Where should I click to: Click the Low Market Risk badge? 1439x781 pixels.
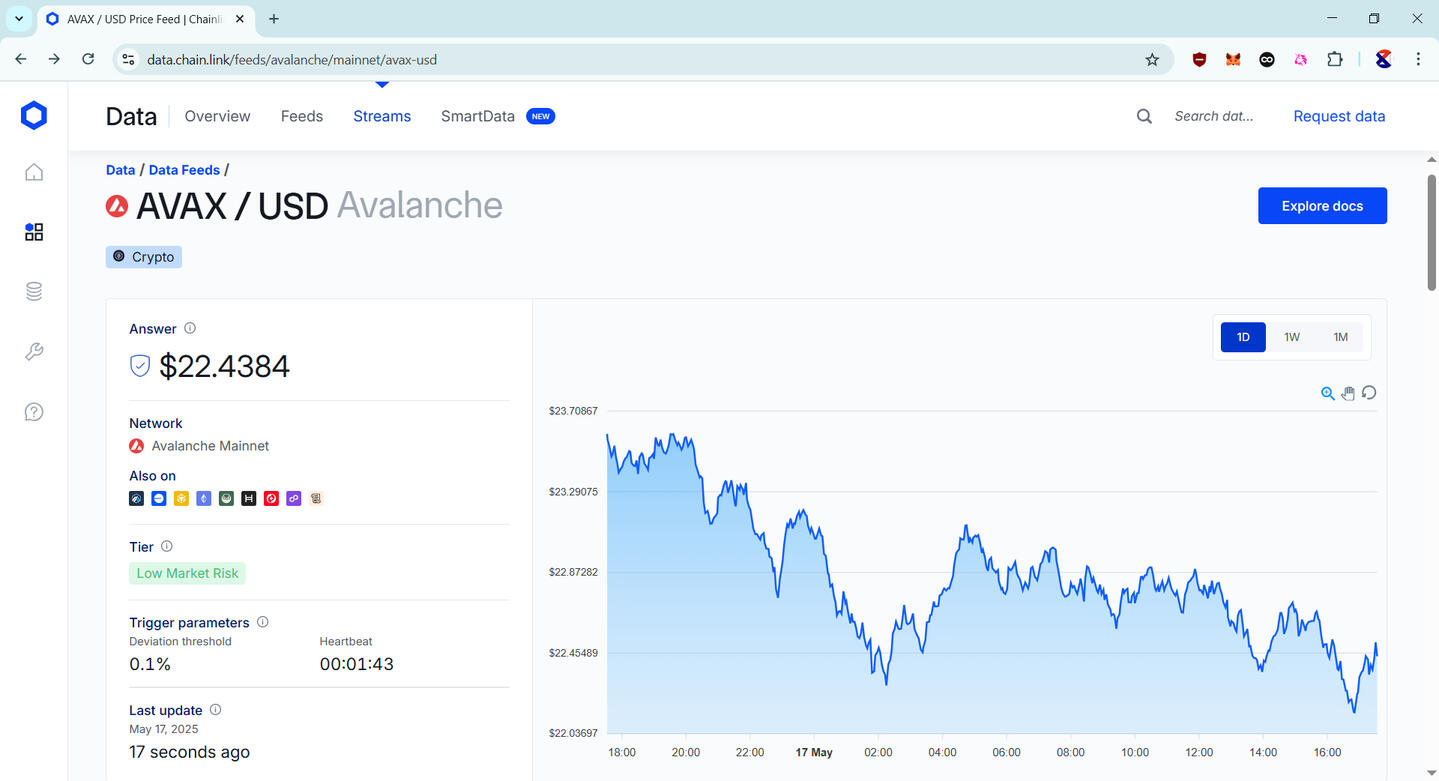coord(187,573)
